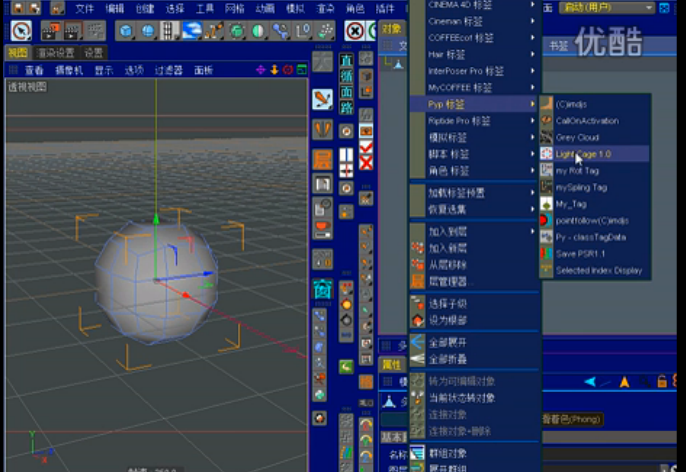Click the render to picture viewer clapperboard

73,31
